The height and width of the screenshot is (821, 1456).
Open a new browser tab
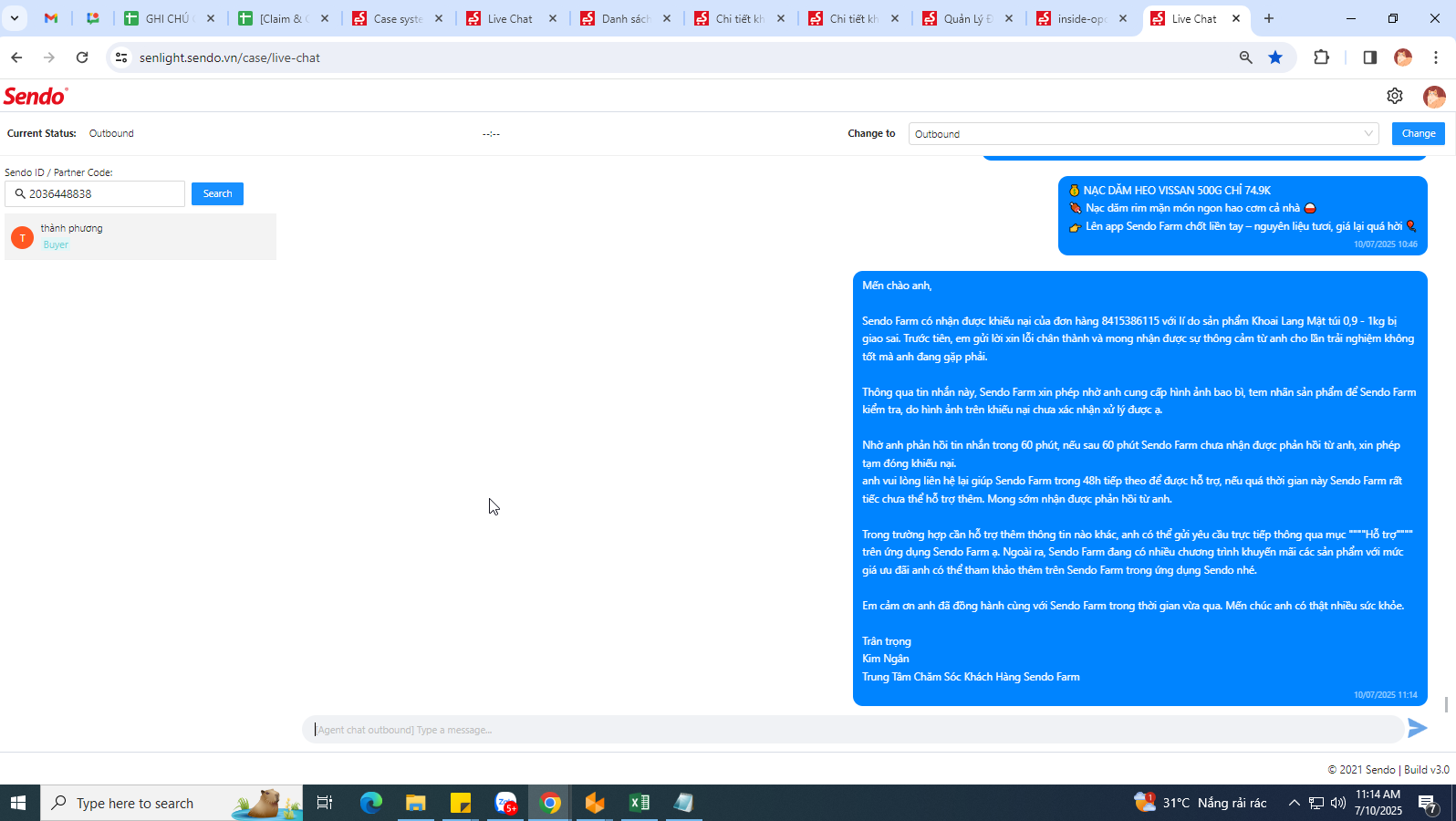click(x=1268, y=18)
